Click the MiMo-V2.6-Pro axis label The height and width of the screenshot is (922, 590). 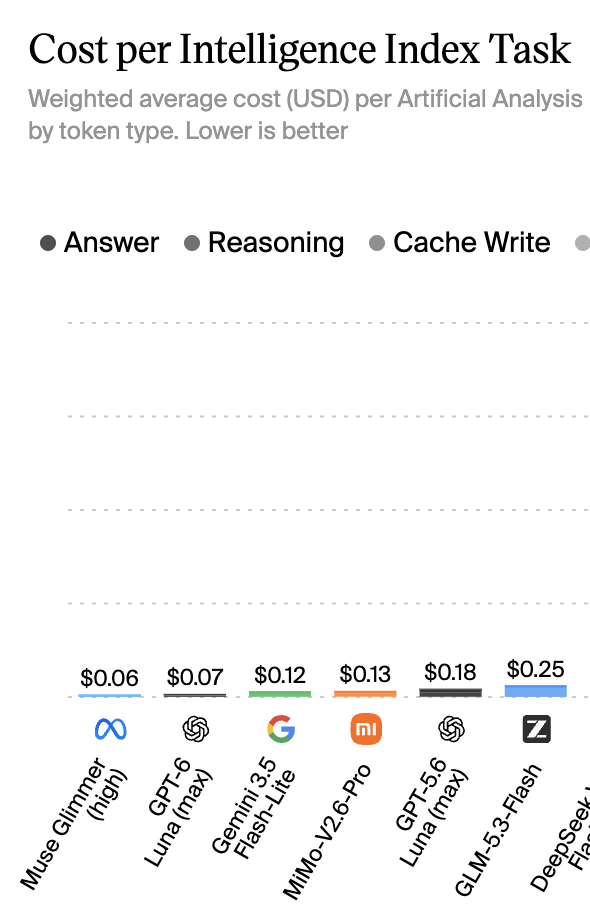(x=327, y=832)
